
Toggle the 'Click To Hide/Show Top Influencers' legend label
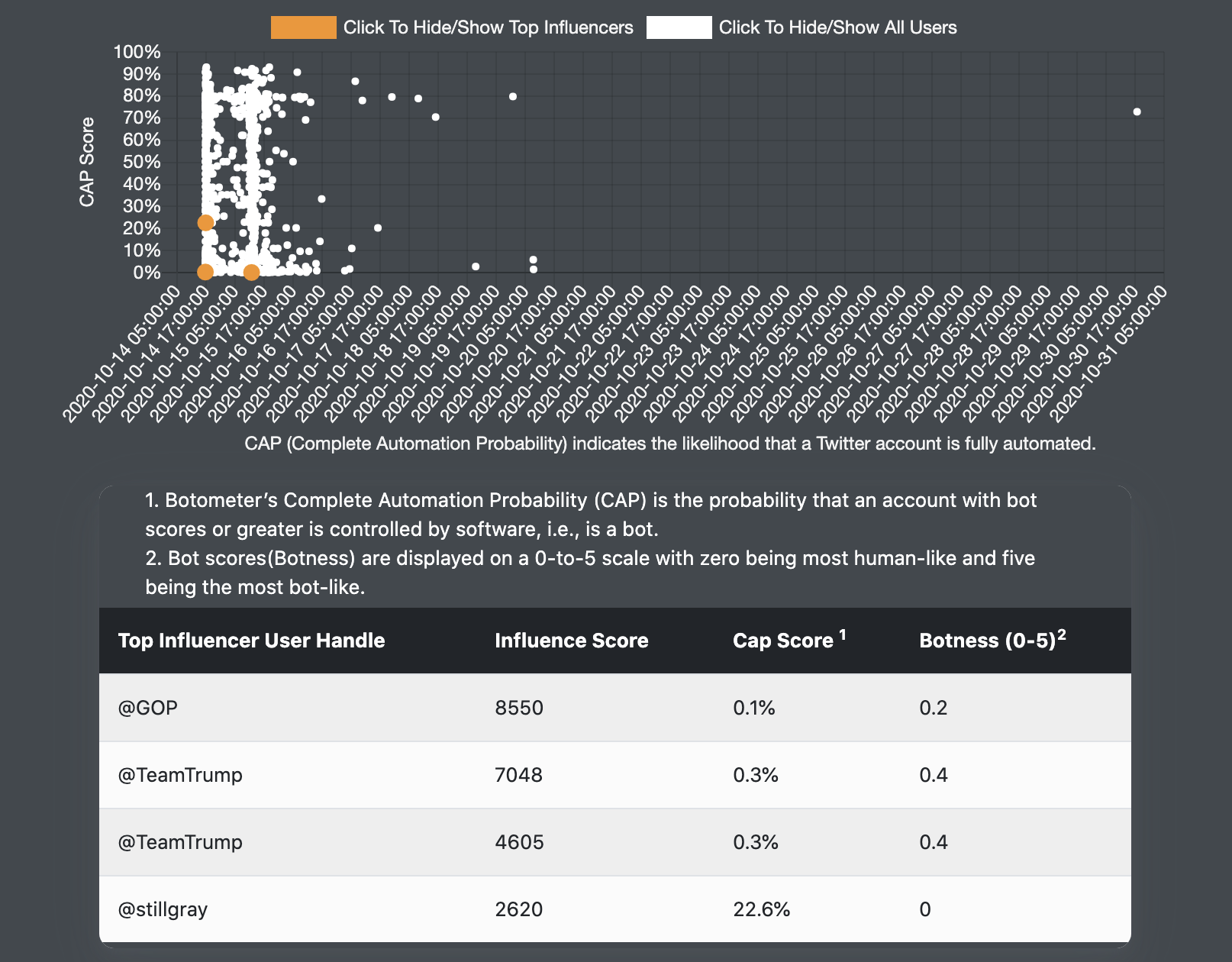tap(488, 27)
